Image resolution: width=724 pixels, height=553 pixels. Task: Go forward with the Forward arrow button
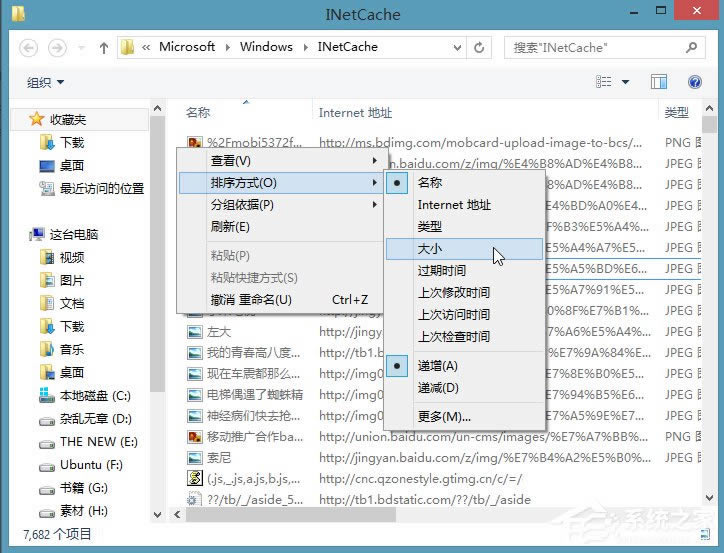(x=57, y=48)
